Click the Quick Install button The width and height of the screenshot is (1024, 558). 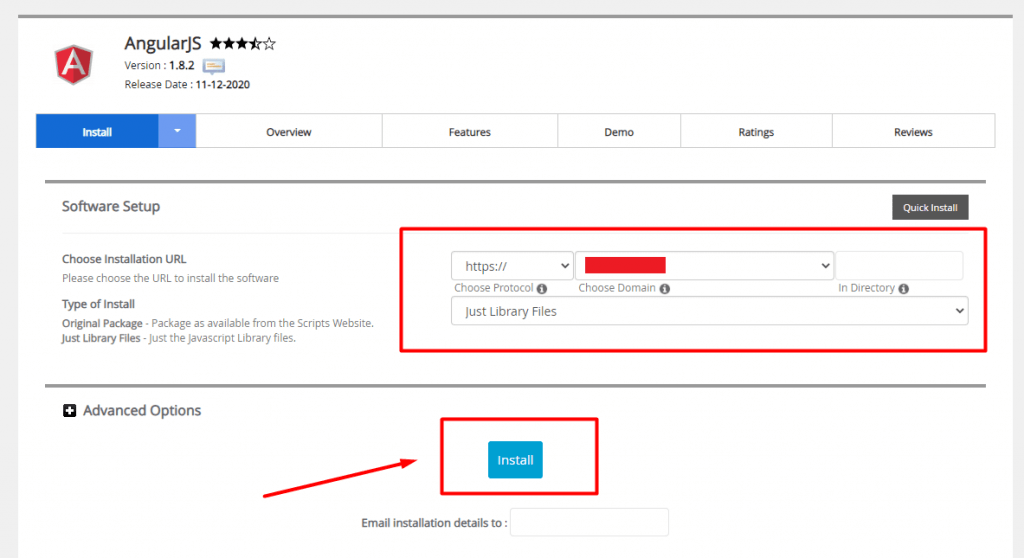(930, 207)
